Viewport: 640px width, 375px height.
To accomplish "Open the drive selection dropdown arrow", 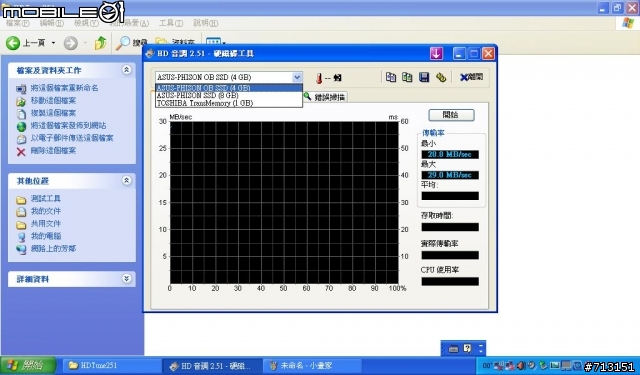I will (297, 77).
